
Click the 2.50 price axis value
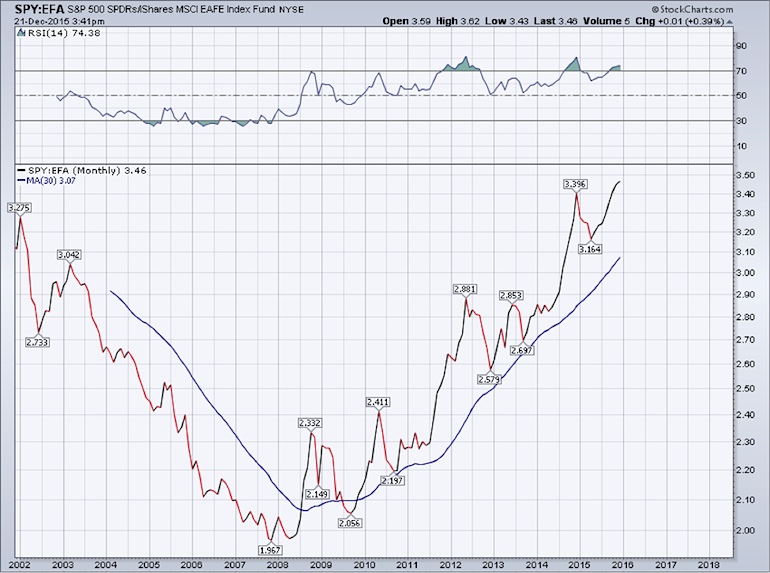(x=746, y=389)
